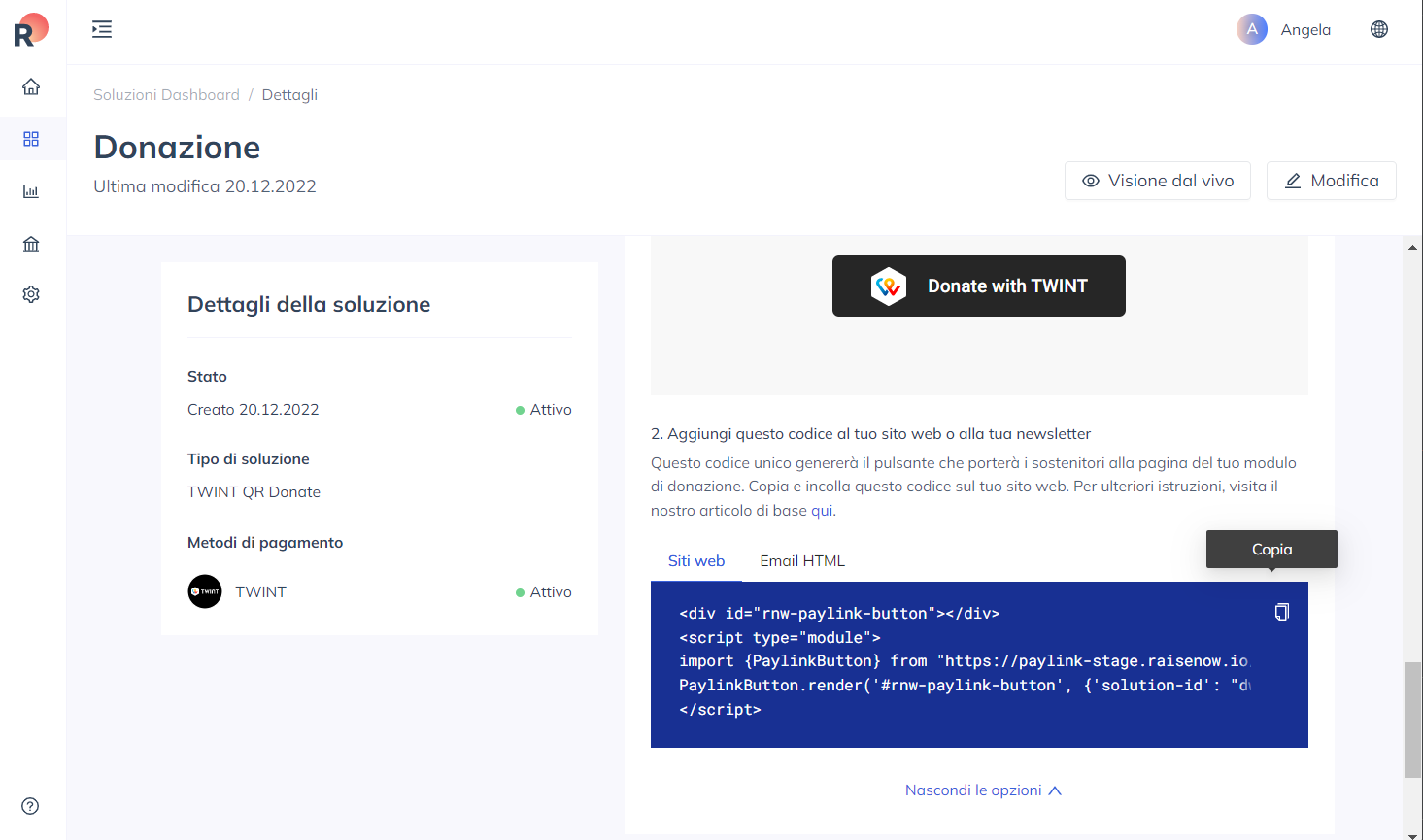Open the Home sidebar icon
The image size is (1423, 840).
[x=31, y=86]
